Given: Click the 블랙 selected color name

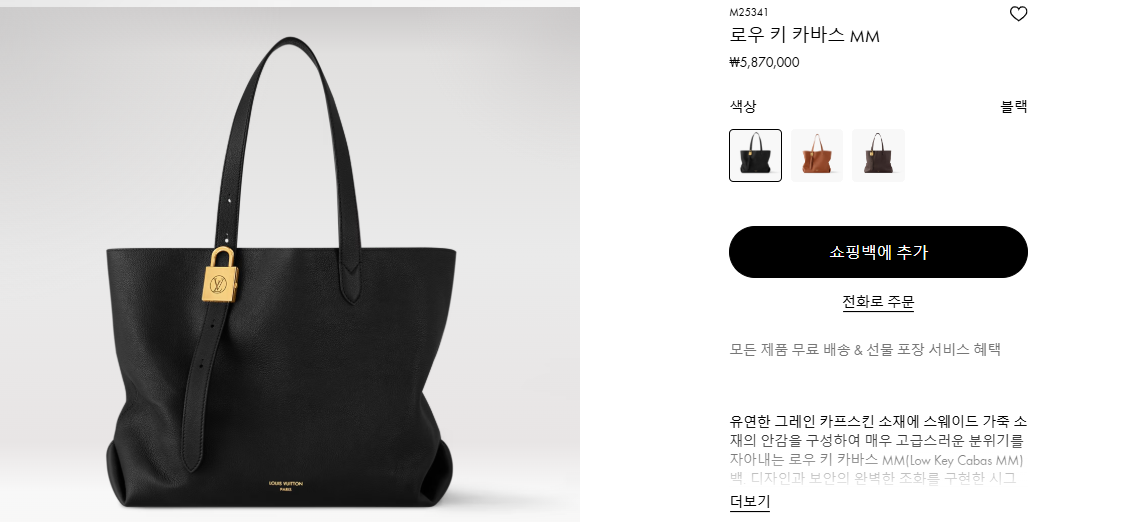Looking at the screenshot, I should point(1014,106).
